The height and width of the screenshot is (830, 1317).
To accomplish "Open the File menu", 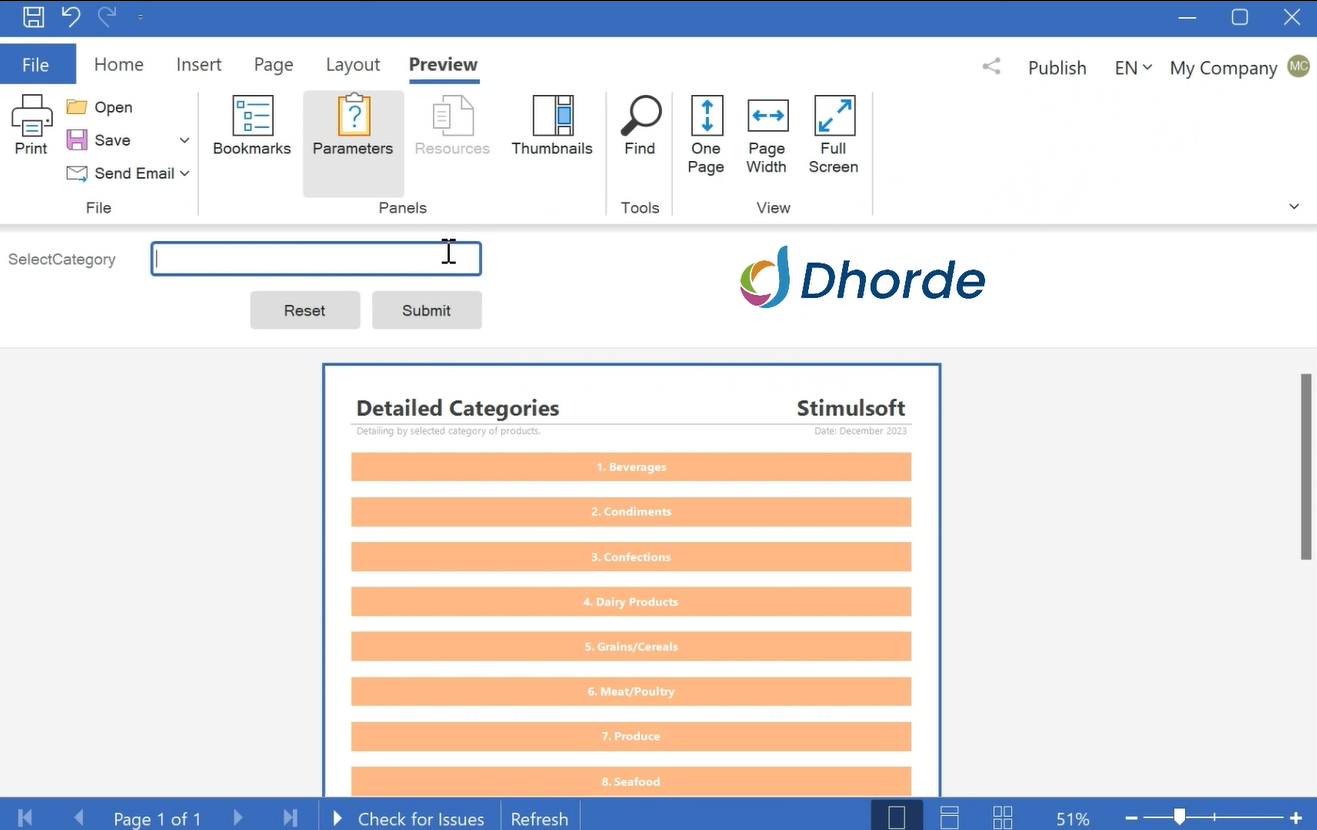I will (x=36, y=65).
